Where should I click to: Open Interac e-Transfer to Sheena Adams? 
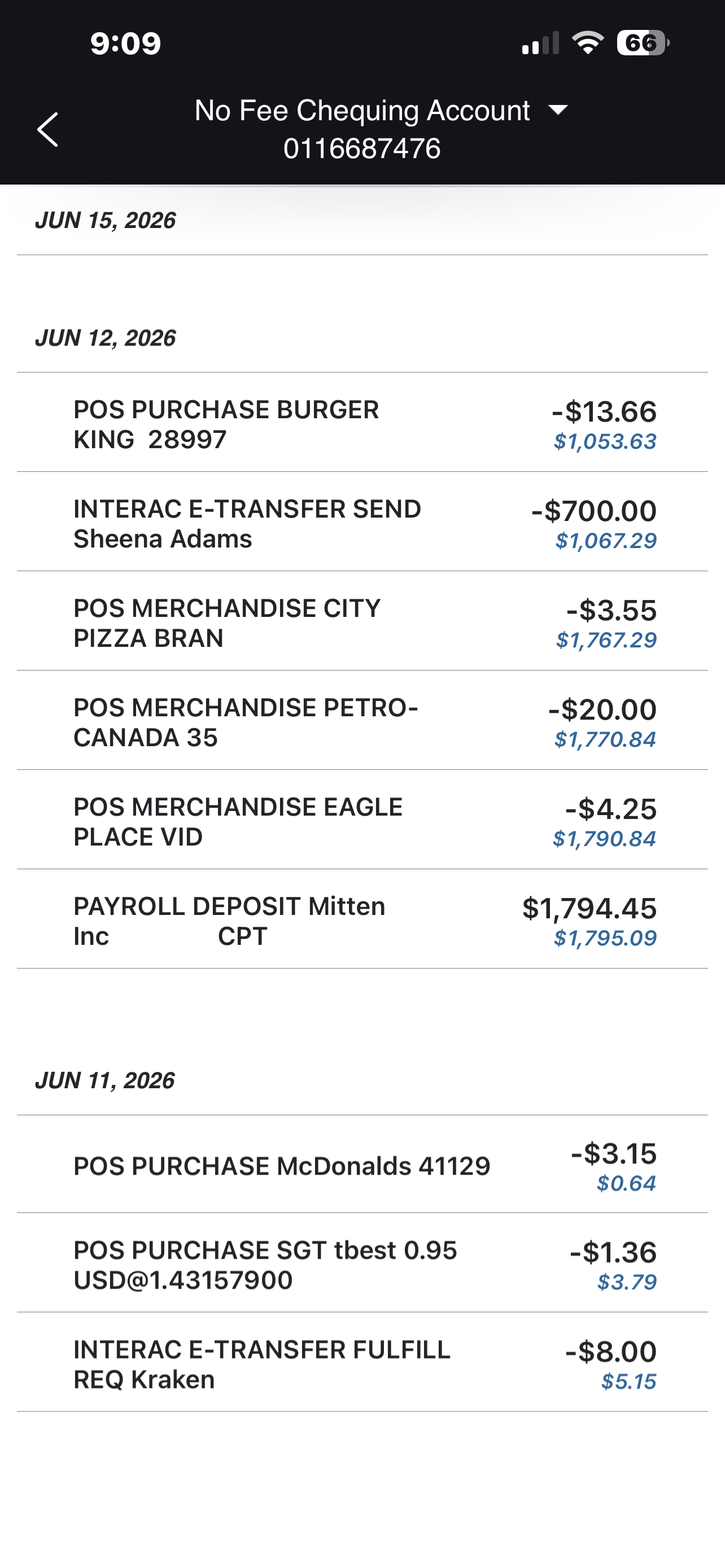[362, 522]
